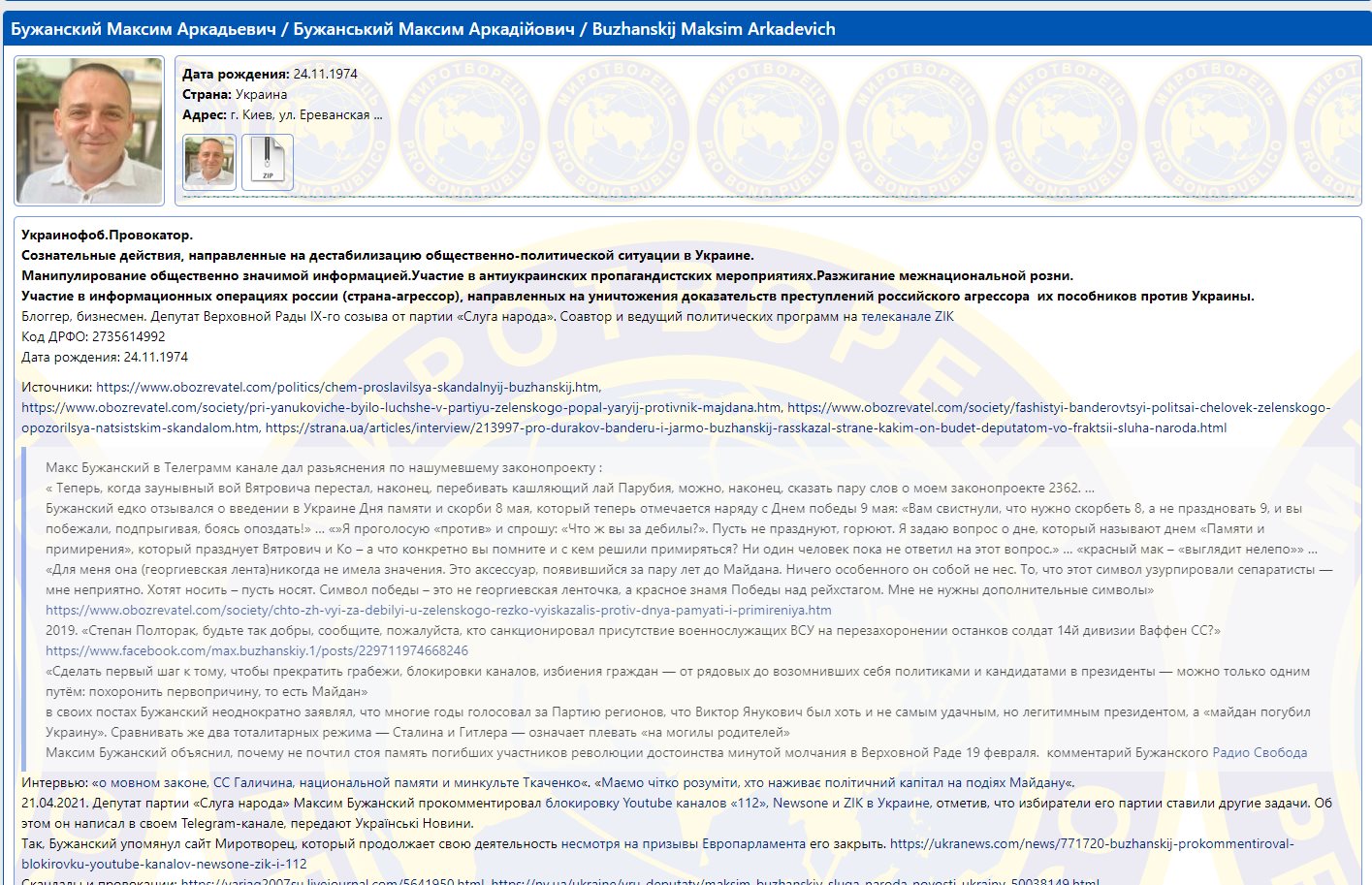Open the ukranews.com news 771720 link

pyautogui.click(x=1092, y=843)
